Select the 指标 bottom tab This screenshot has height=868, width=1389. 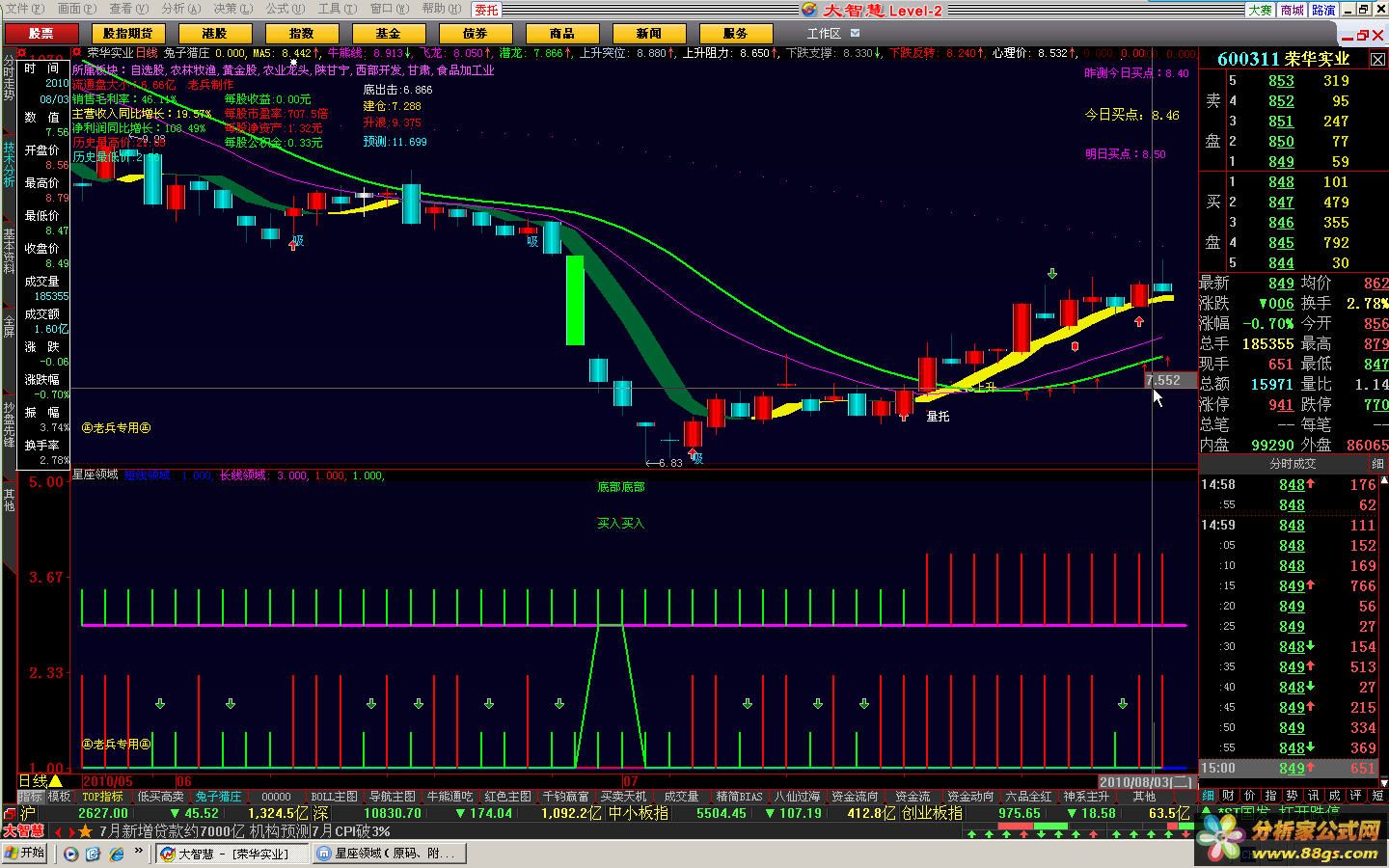[31, 797]
